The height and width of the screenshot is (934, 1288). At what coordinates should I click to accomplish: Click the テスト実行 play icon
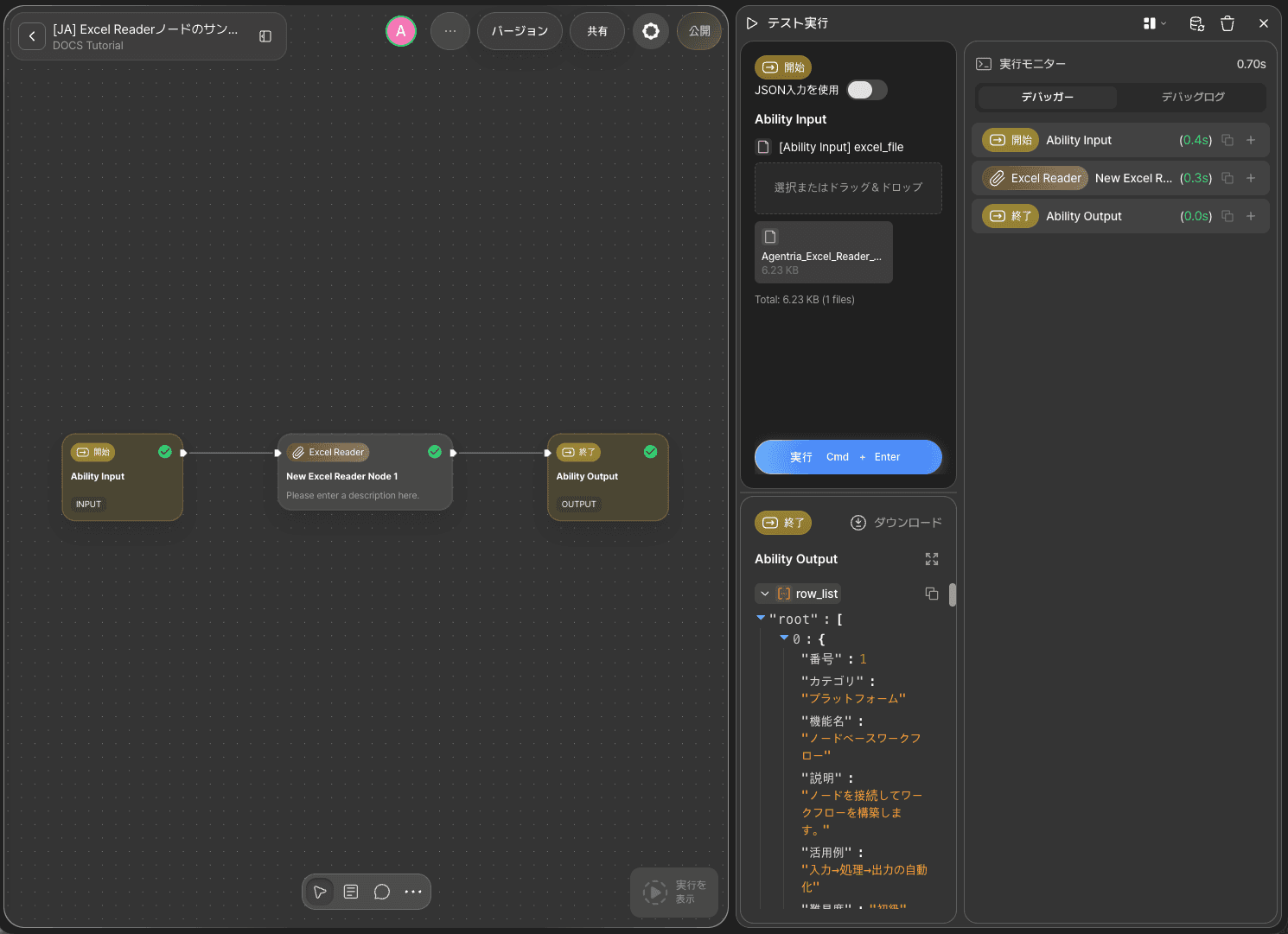coord(752,23)
